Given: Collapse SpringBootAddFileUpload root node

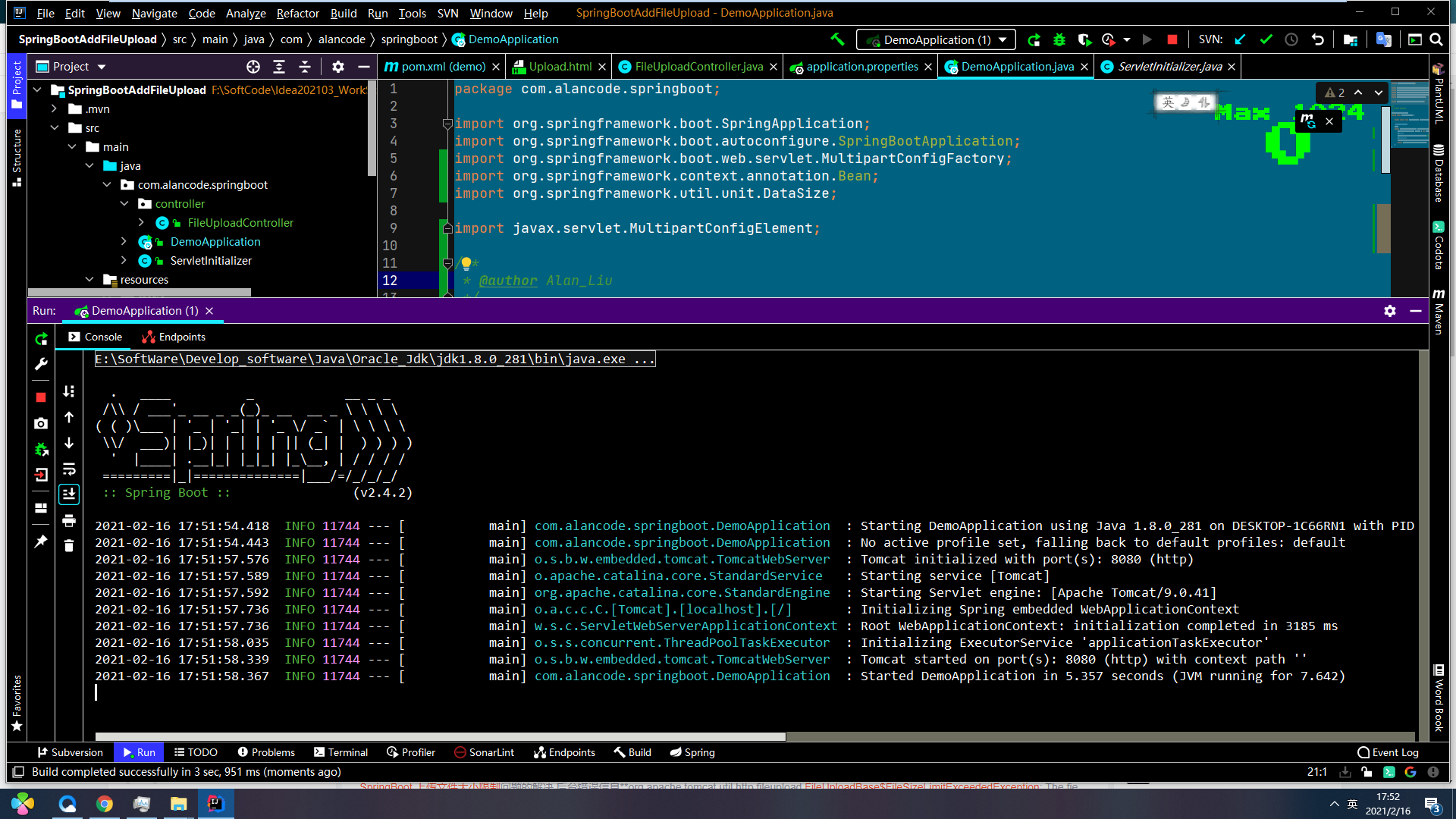Looking at the screenshot, I should pyautogui.click(x=37, y=90).
